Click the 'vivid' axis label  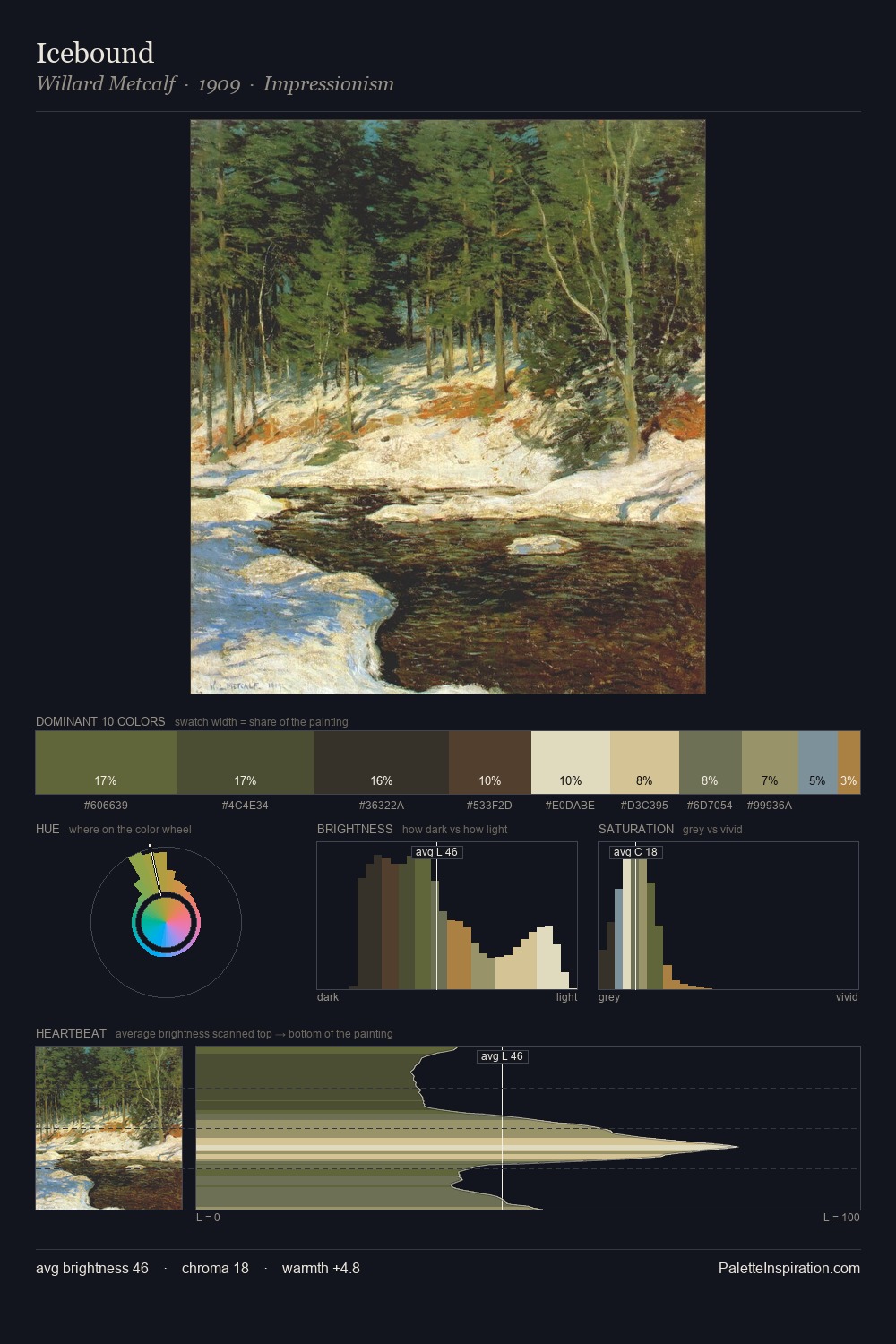coord(847,997)
